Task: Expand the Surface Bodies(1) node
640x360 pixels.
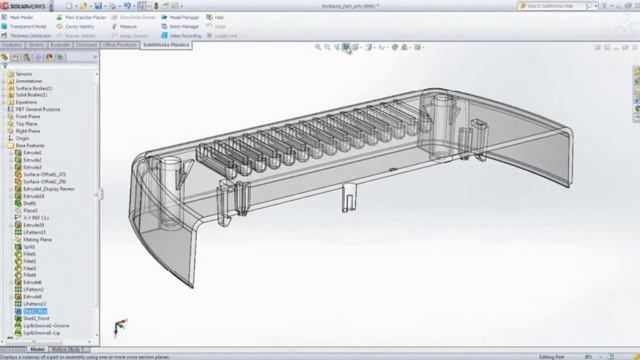Action: click(x=4, y=88)
